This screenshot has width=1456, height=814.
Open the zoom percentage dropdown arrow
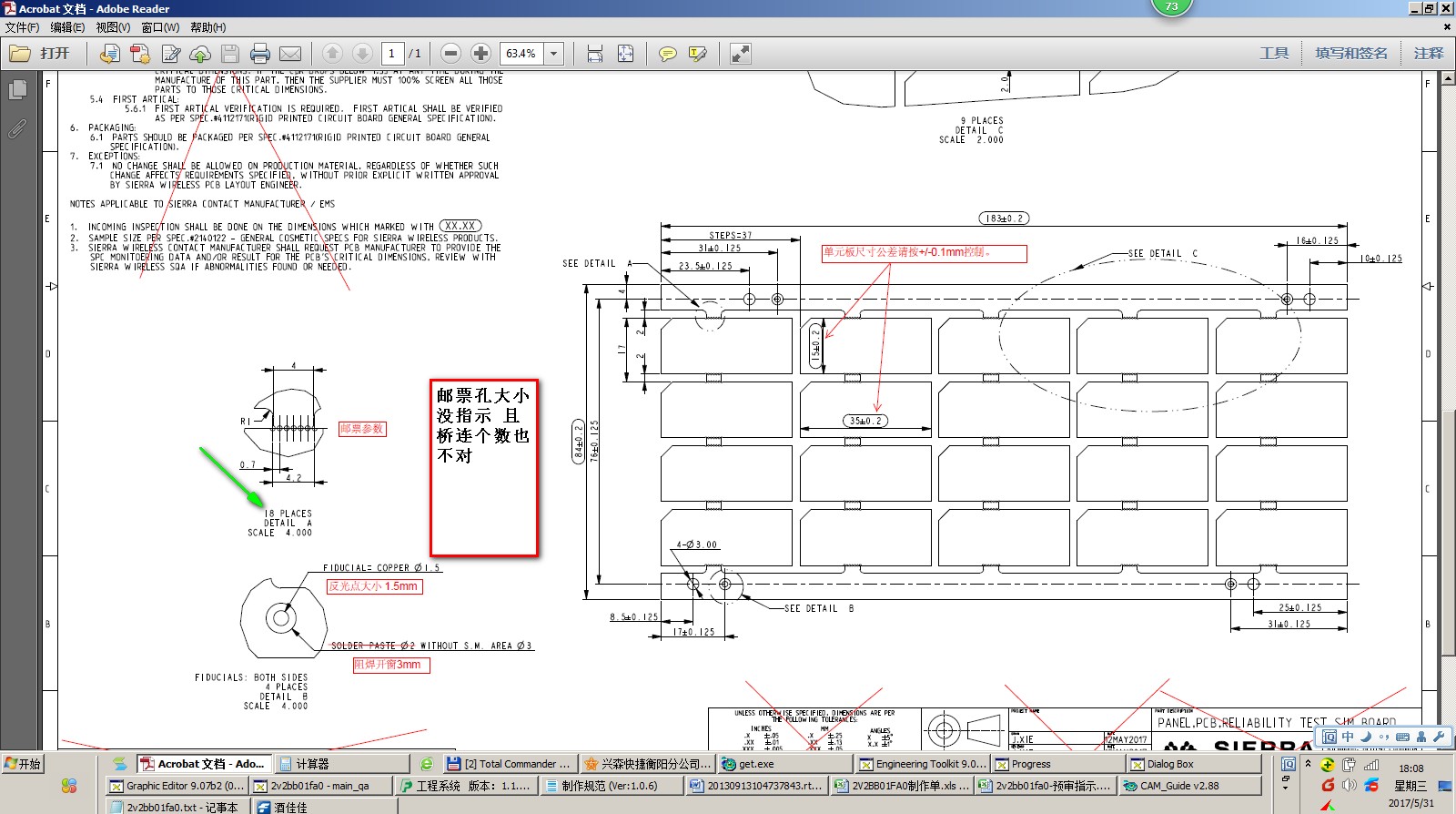[553, 54]
